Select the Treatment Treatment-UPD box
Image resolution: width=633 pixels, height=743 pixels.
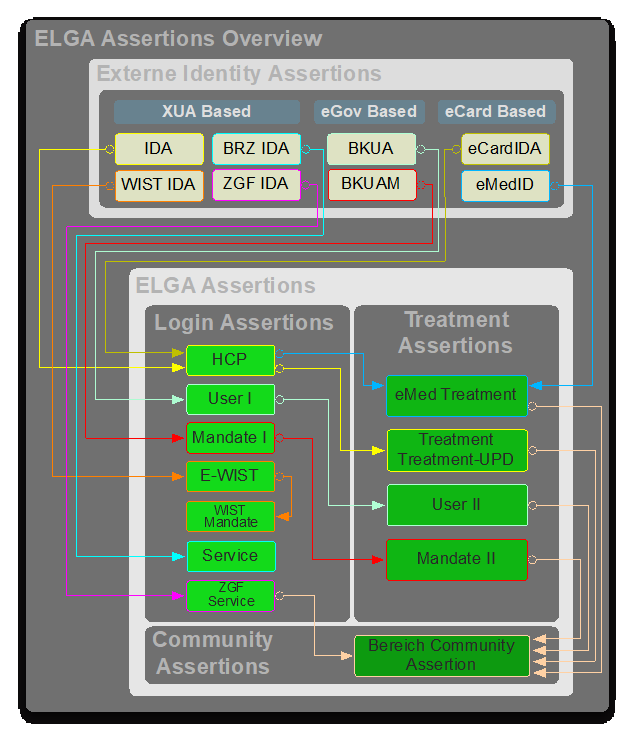[456, 450]
